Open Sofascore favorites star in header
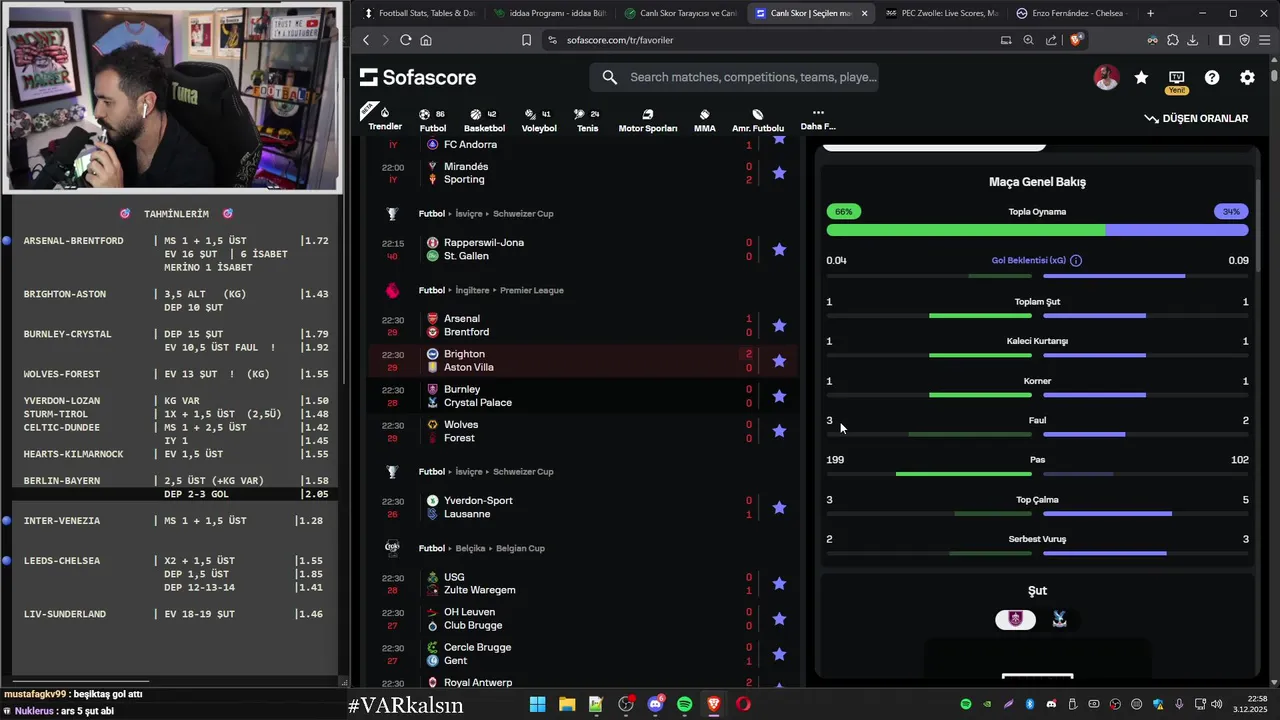Screen dimensions: 1280x720 1141,77
